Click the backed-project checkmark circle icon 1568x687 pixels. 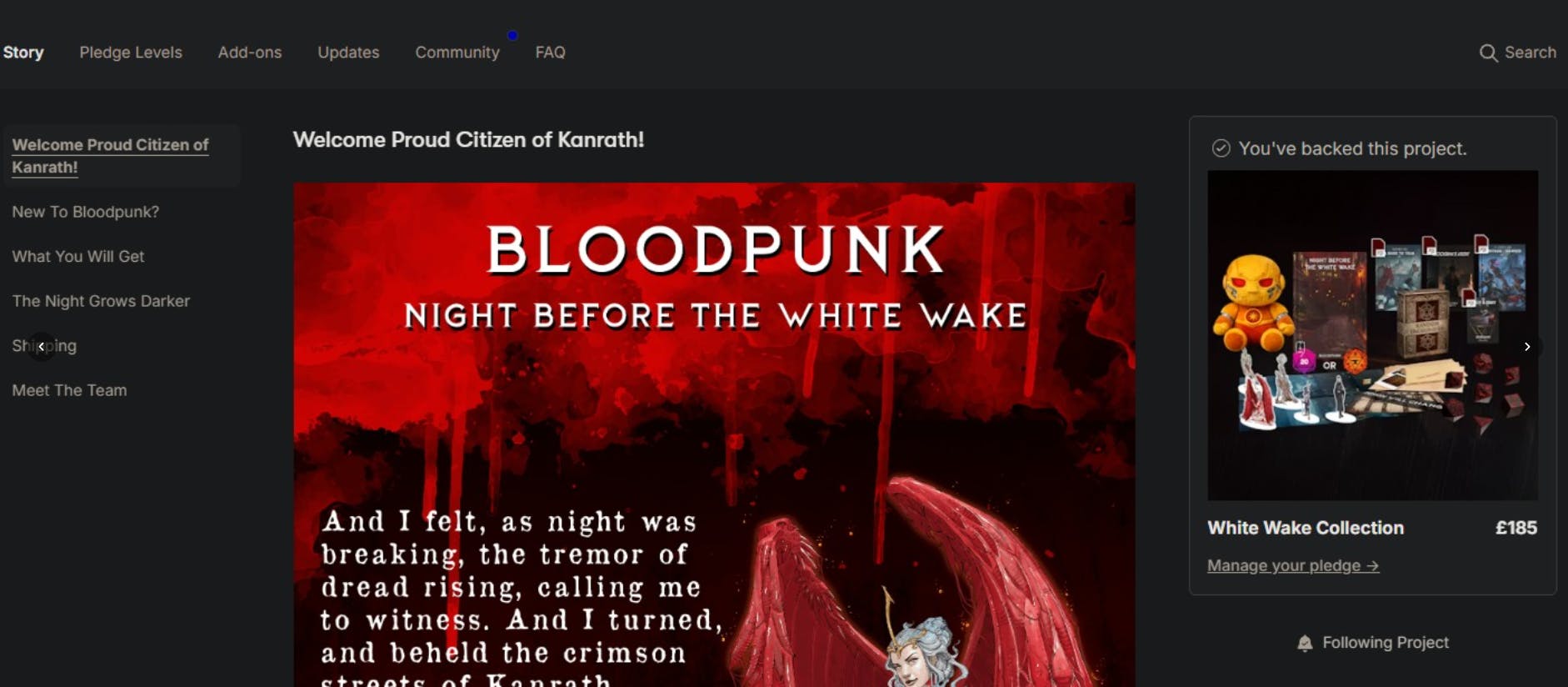coord(1221,148)
